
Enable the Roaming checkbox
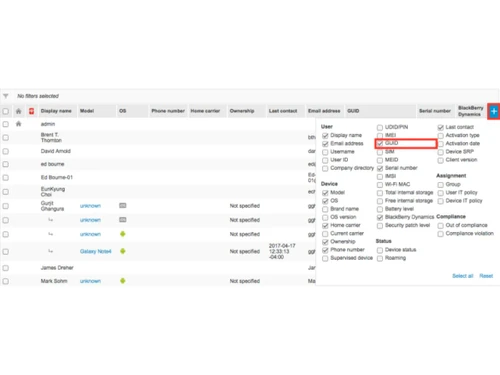coord(380,258)
